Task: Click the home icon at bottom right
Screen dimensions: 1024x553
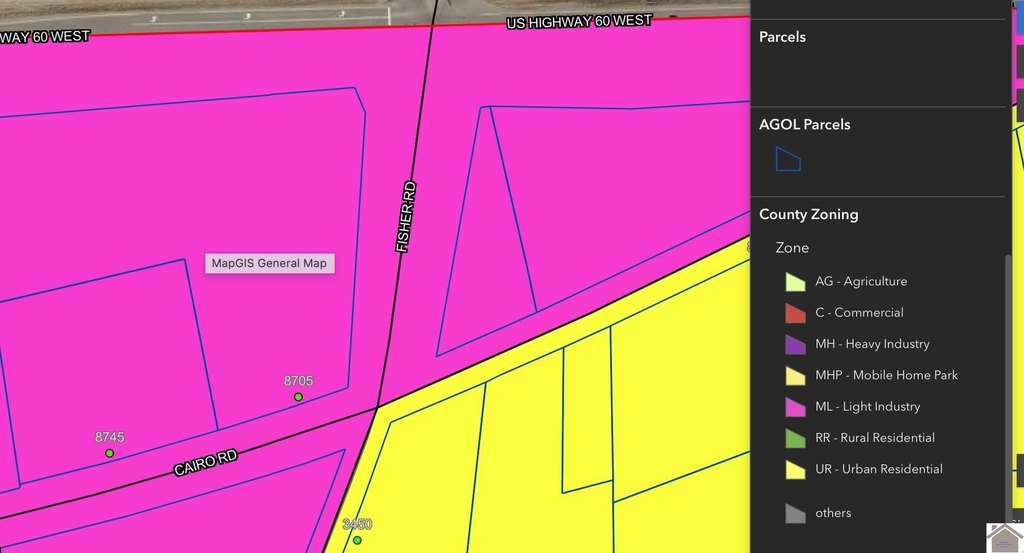Action: (1004, 537)
